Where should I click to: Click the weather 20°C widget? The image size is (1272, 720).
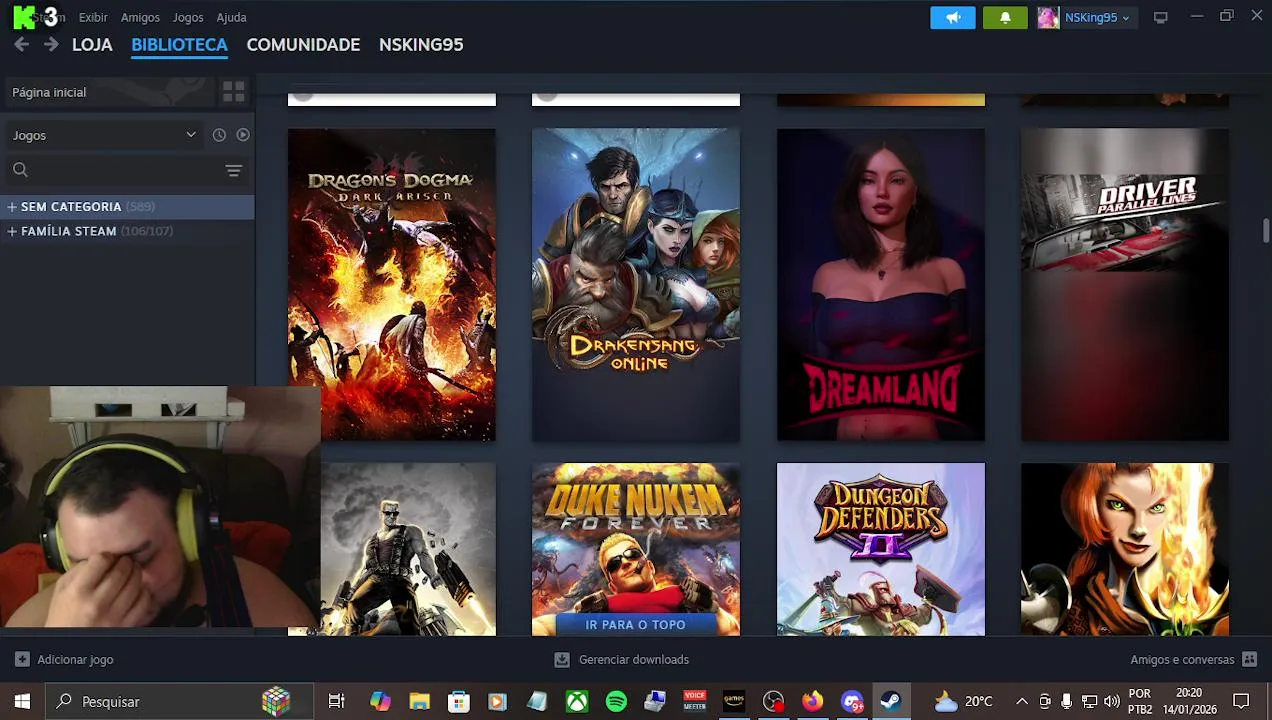(x=964, y=702)
